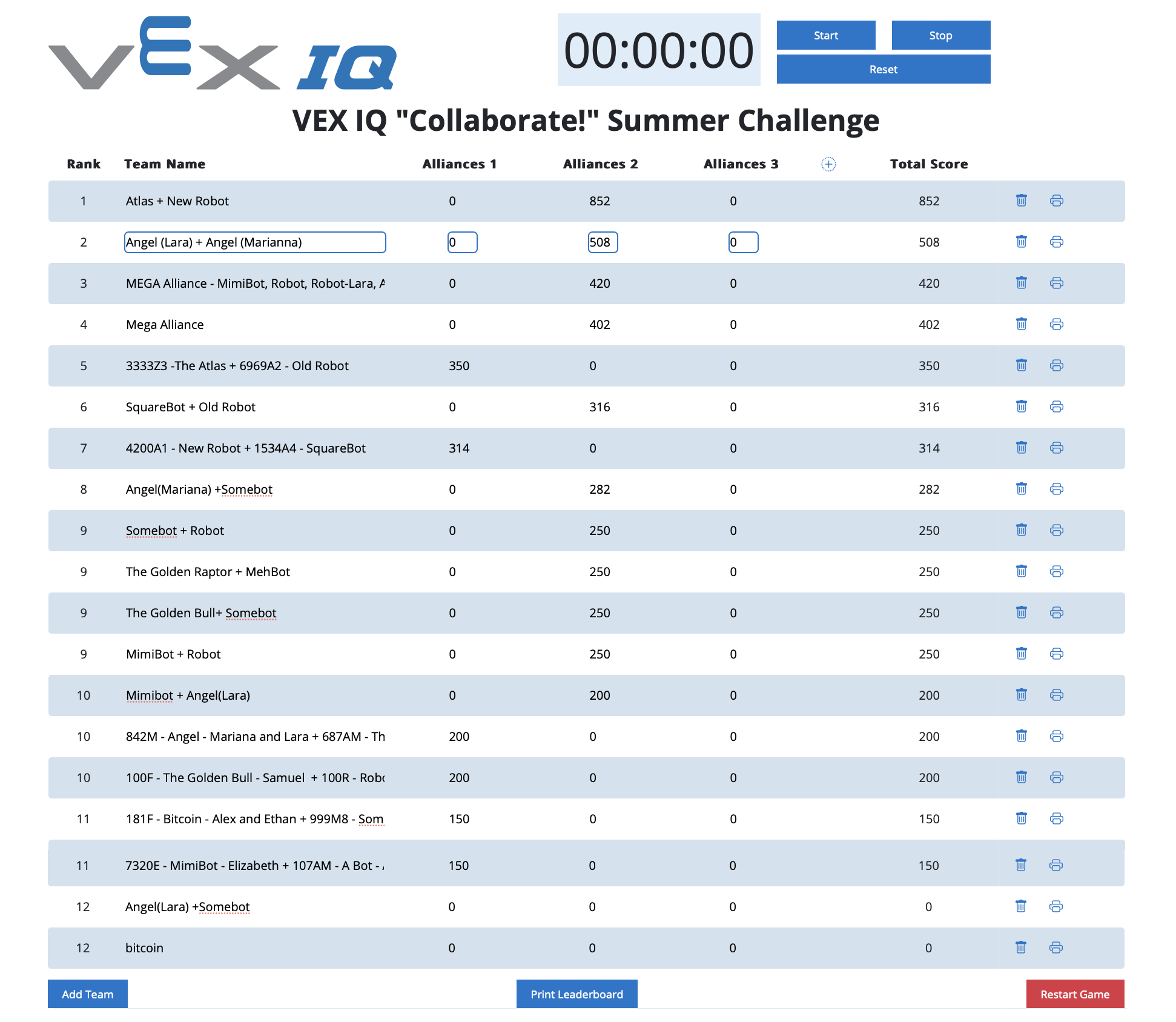Reset the timer
This screenshot has width=1176, height=1022.
[x=883, y=70]
